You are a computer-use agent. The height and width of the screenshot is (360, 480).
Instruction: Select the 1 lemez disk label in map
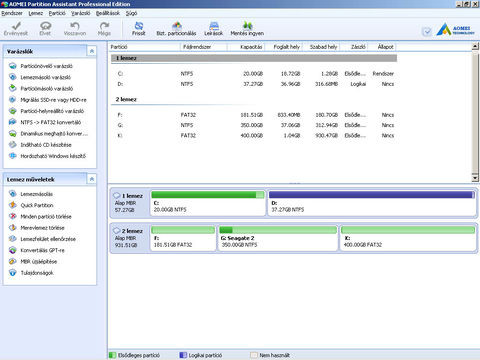(129, 203)
